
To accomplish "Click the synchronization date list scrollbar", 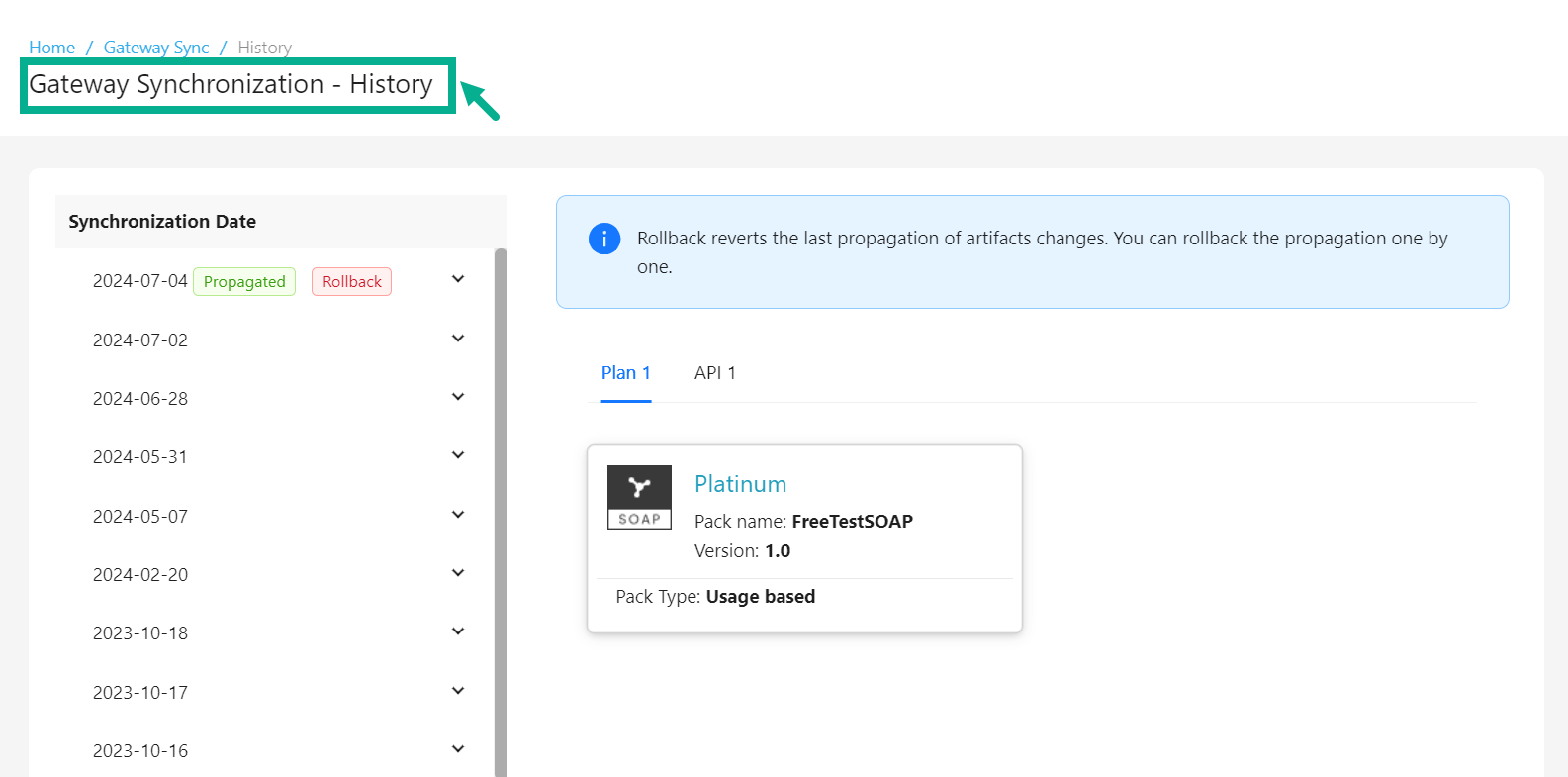I will pyautogui.click(x=501, y=495).
